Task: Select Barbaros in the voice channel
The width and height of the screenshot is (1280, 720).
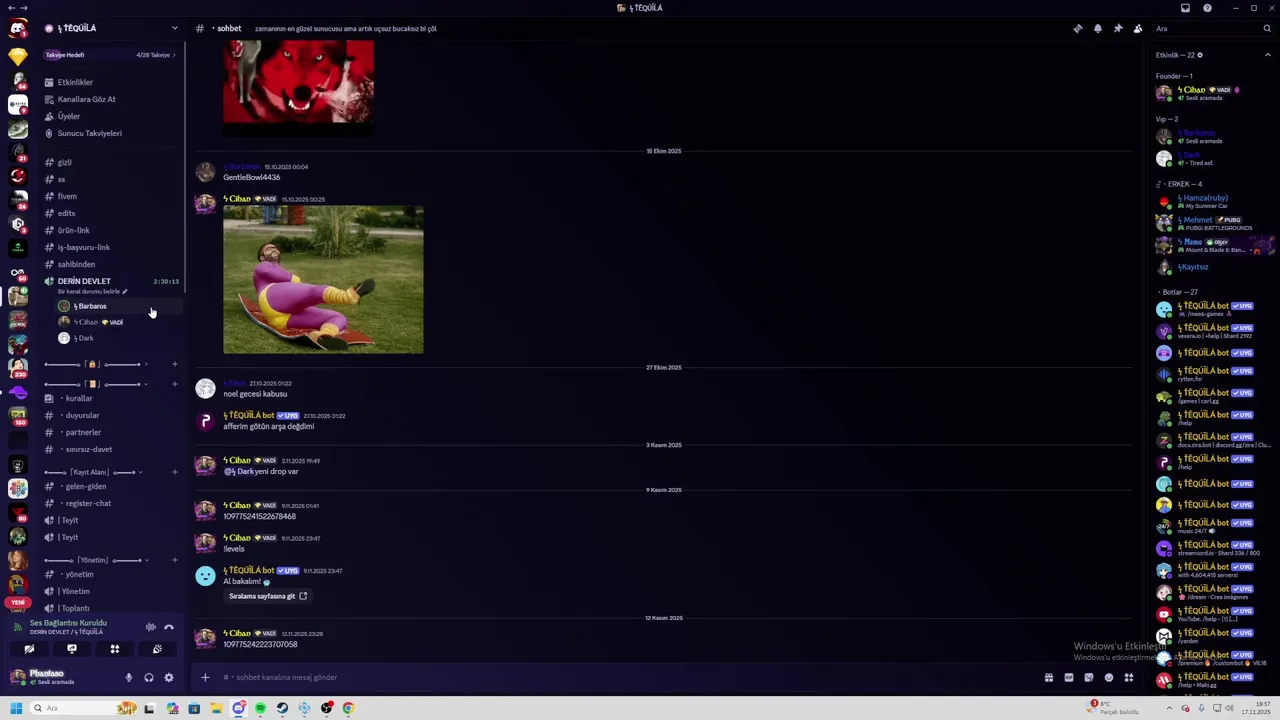Action: [118, 306]
